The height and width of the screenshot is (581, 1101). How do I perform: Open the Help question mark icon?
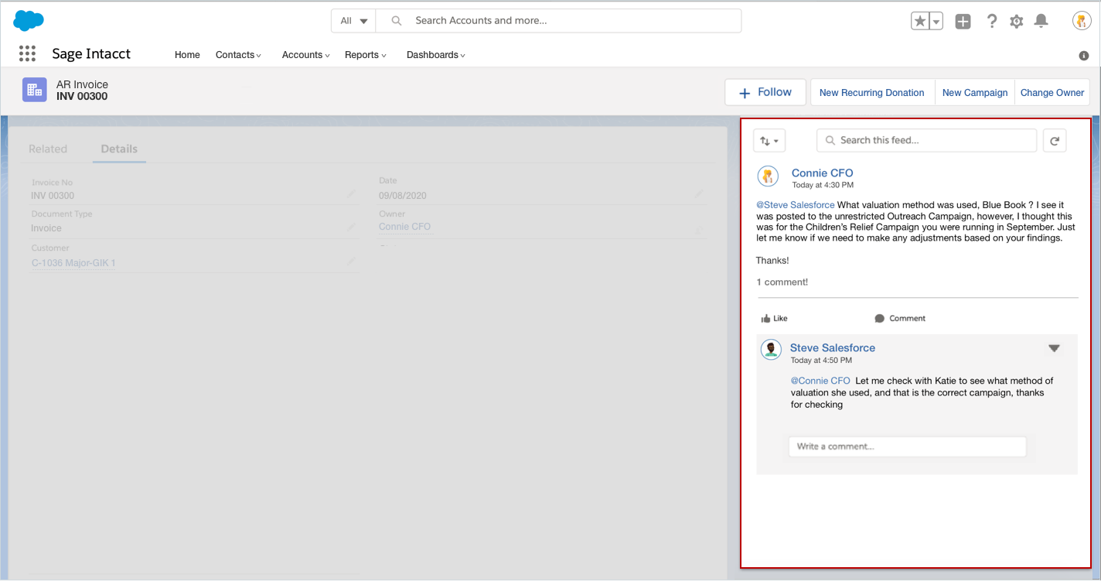pyautogui.click(x=991, y=21)
